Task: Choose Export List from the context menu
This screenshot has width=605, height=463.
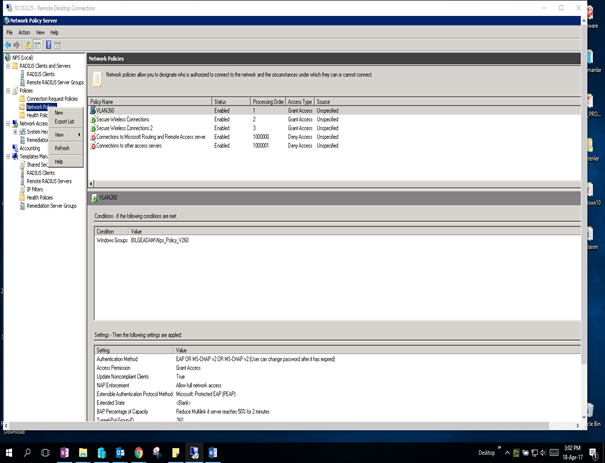Action: tap(66, 122)
